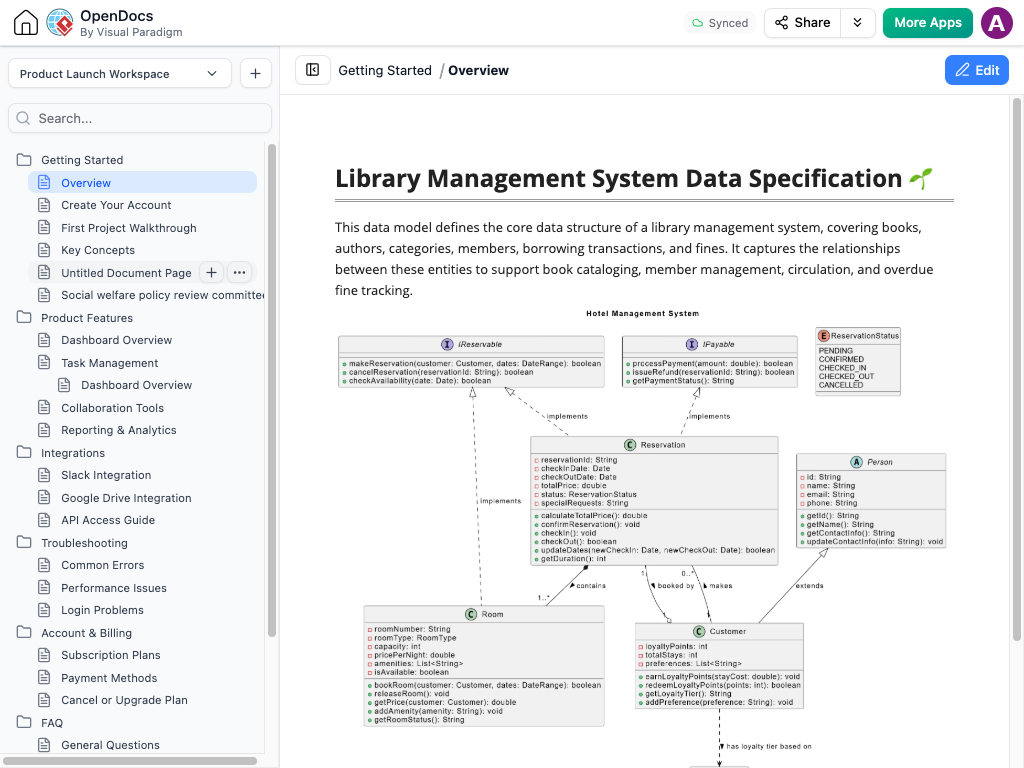Screen dimensions: 1024x768
Task: Click inside the Search input field
Action: pyautogui.click(x=140, y=118)
